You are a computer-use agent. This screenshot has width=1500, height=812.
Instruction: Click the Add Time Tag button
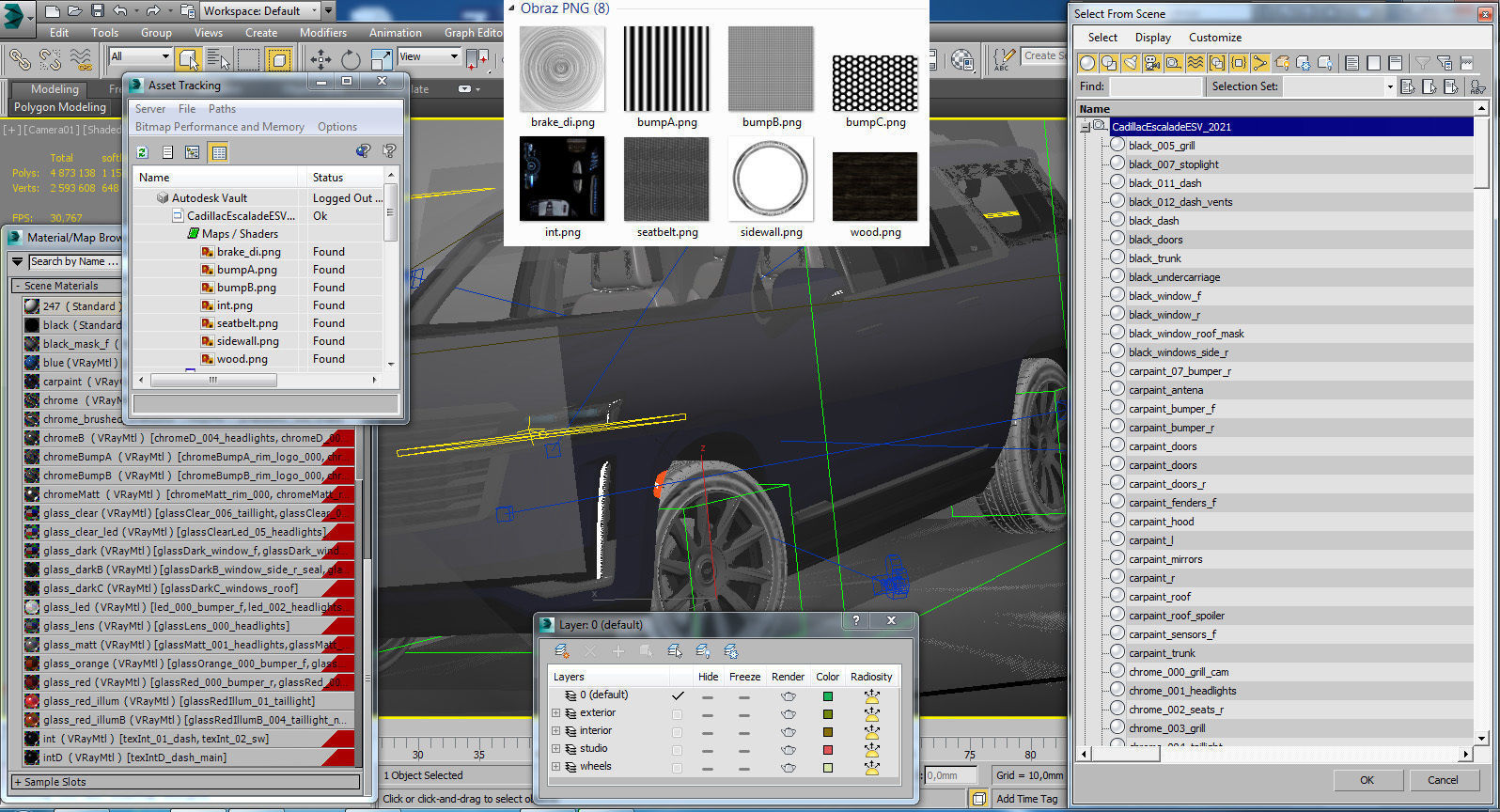pos(1026,799)
